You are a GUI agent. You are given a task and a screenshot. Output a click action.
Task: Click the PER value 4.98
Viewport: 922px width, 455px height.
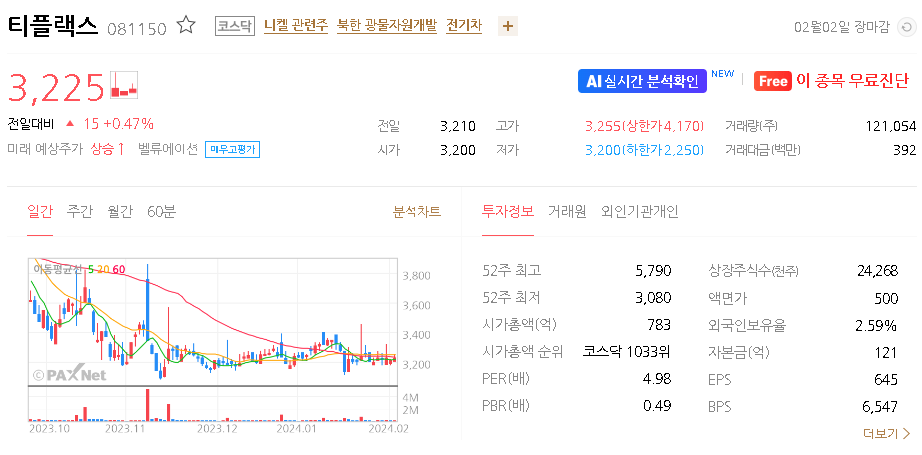pyautogui.click(x=657, y=379)
